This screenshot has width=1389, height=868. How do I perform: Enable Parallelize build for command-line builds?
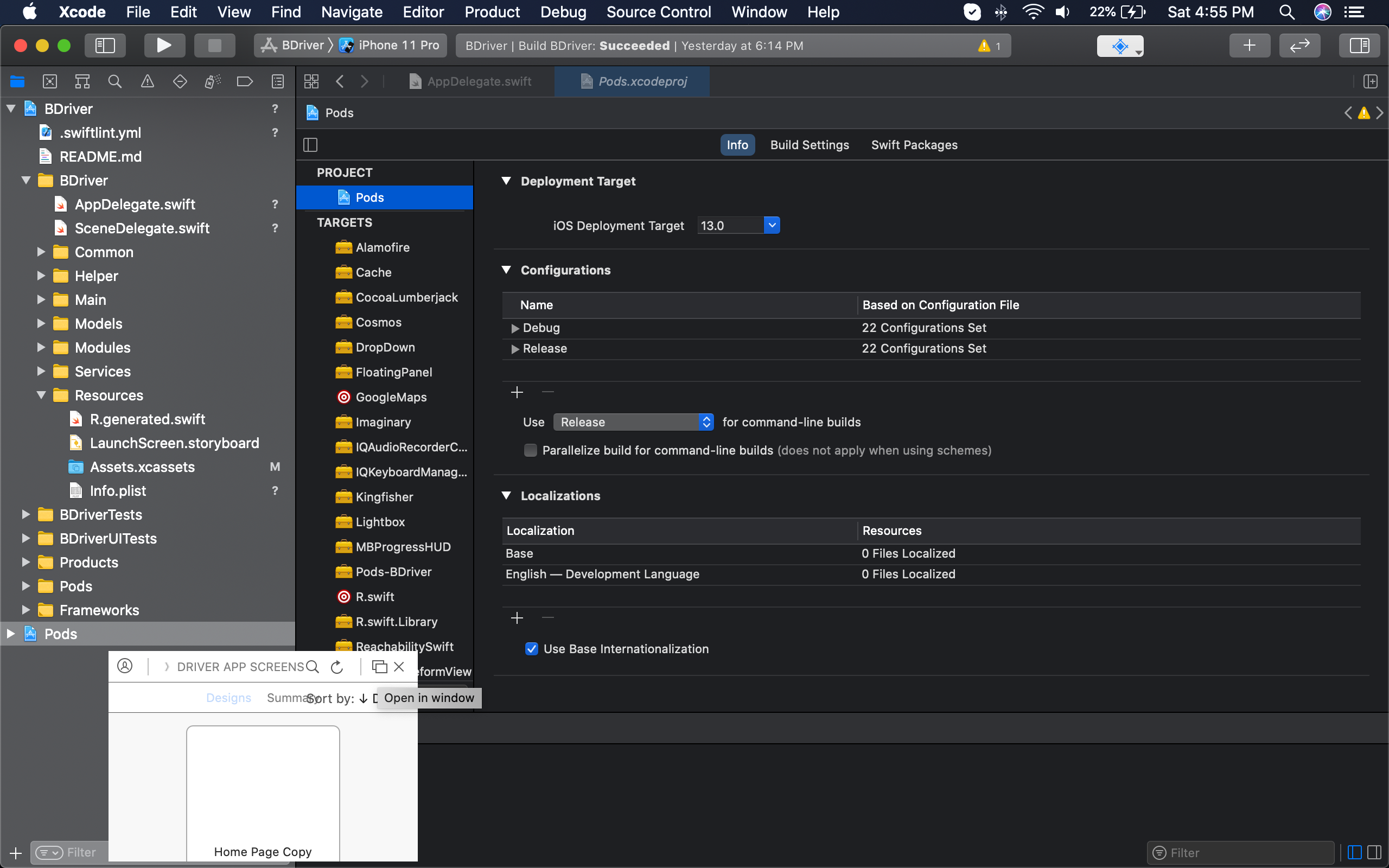(x=531, y=451)
